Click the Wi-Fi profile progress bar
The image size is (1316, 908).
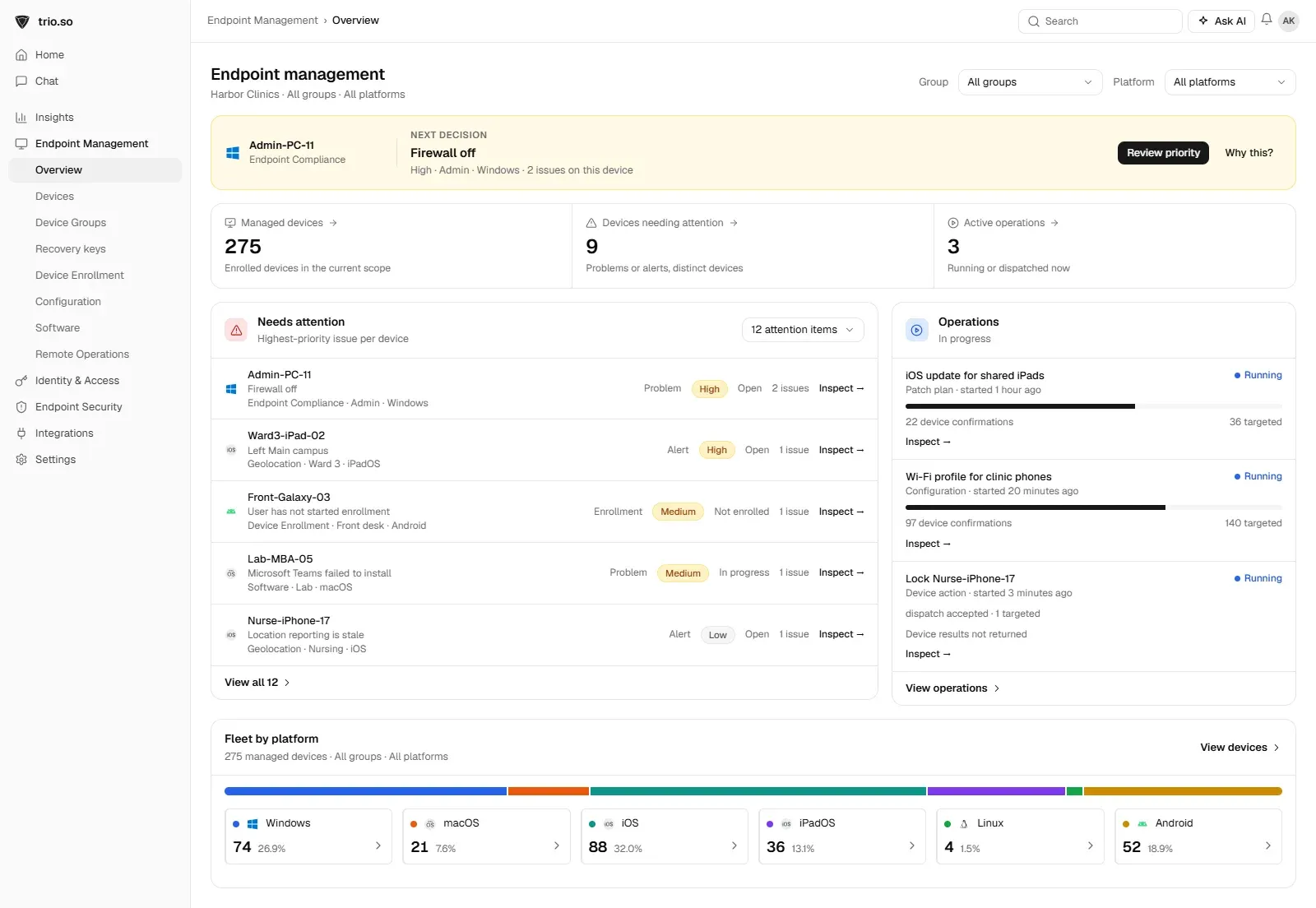[1094, 507]
